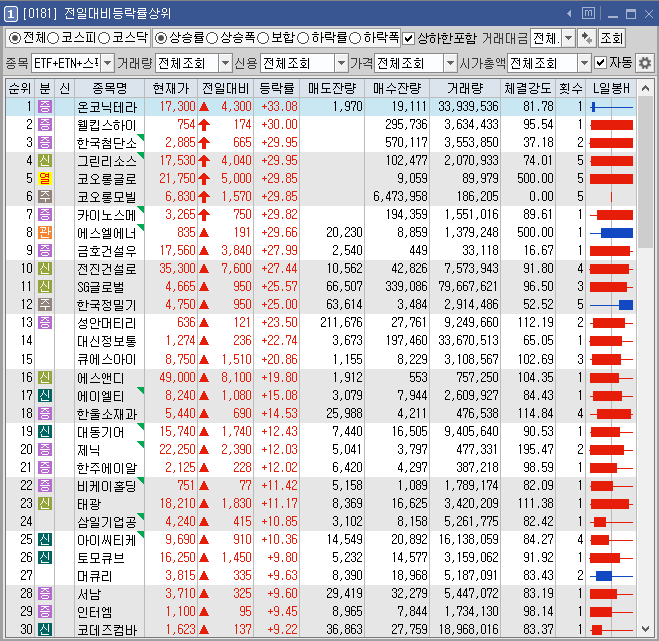Click the orange 관 badge for 에스엘에너
Screen dimensions: 659x641
coord(45,232)
